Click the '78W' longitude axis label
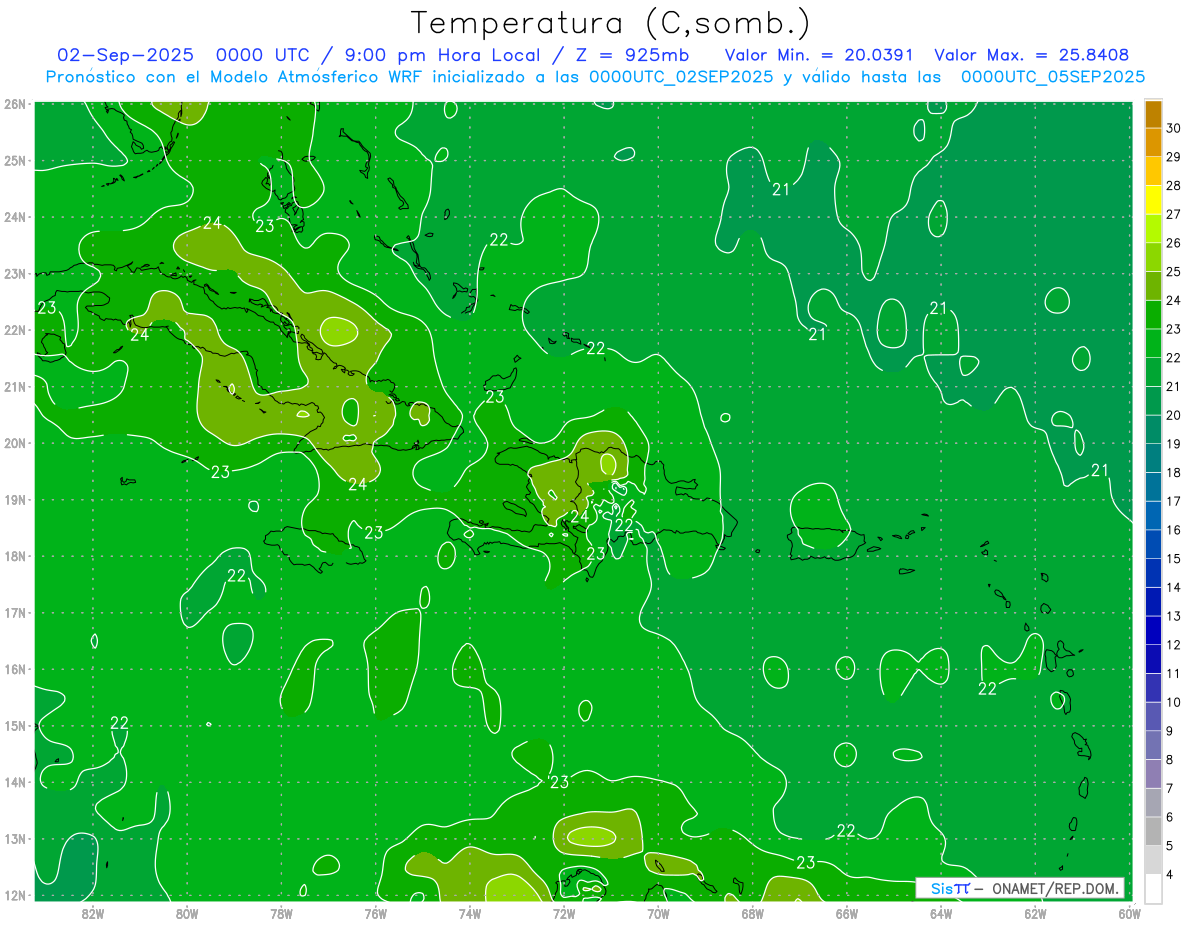The image size is (1200, 927). (x=281, y=913)
